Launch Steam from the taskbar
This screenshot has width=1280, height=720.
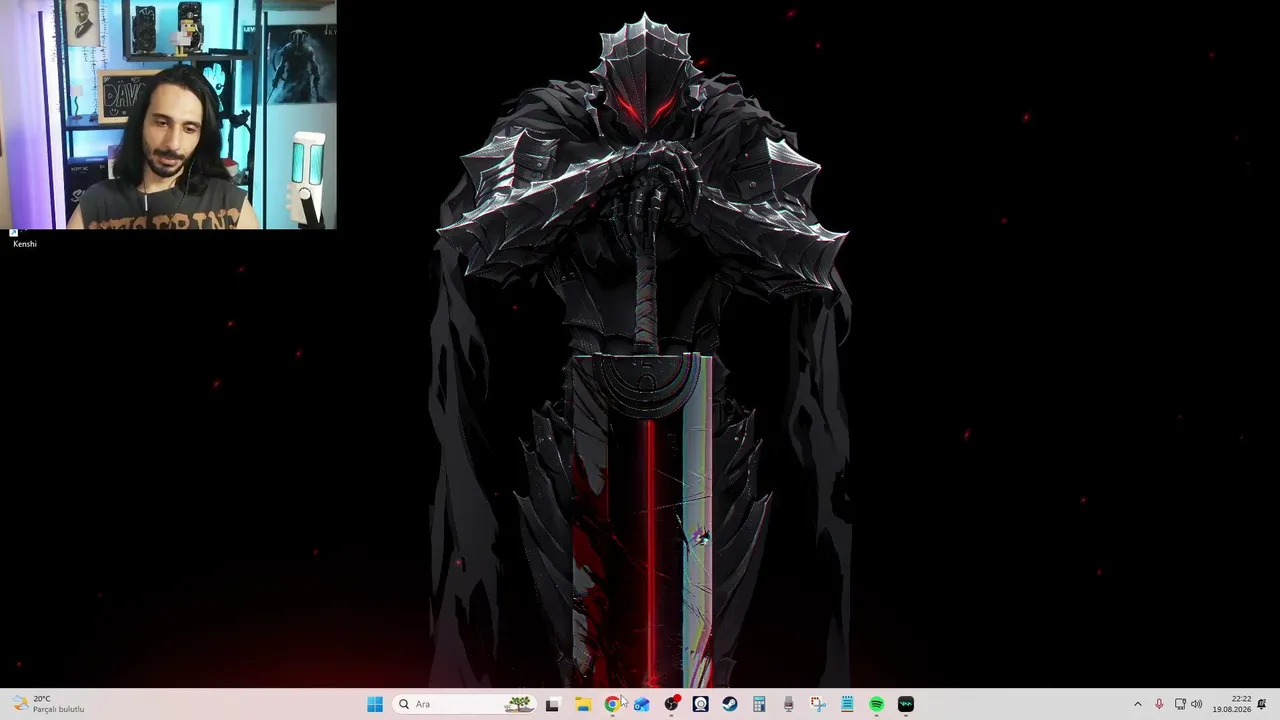pos(730,704)
